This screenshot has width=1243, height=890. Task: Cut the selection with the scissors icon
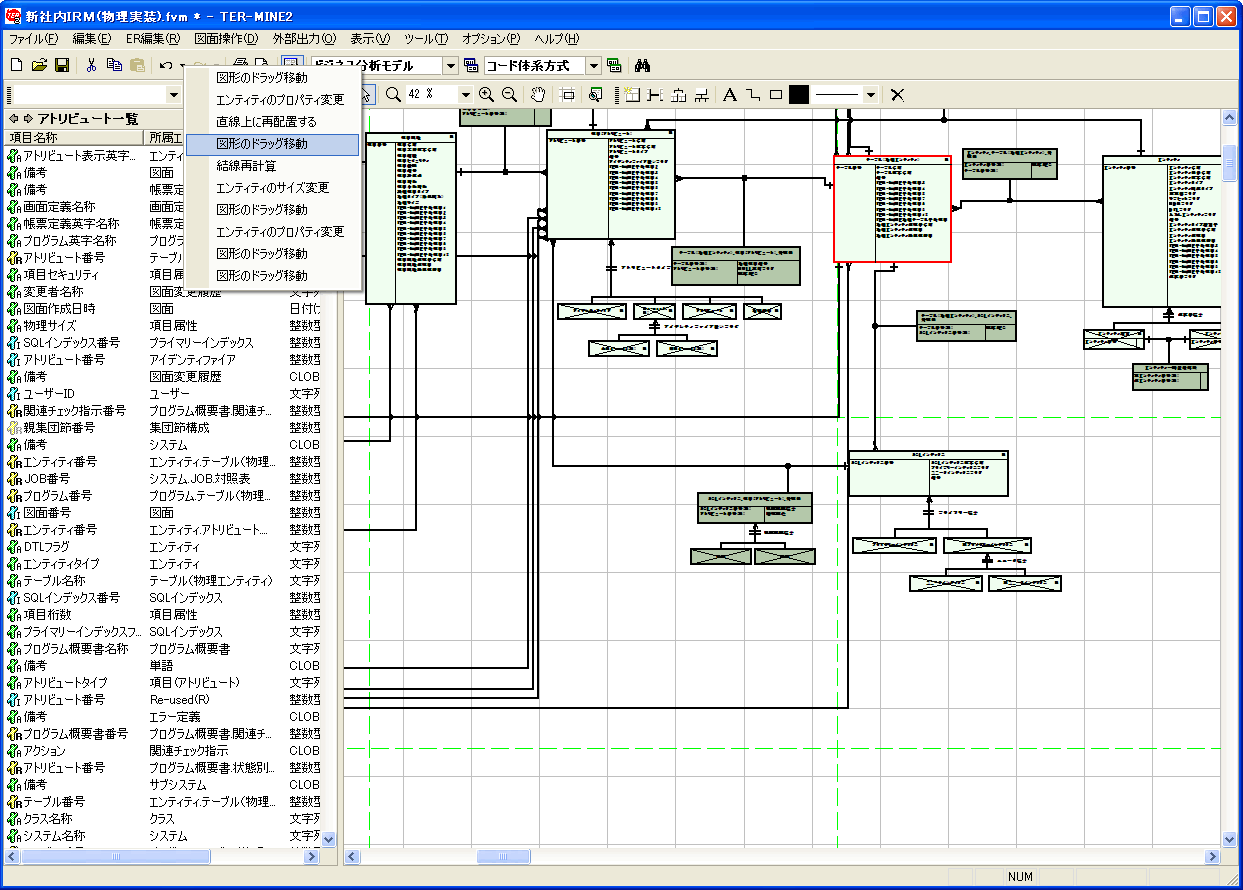[91, 65]
